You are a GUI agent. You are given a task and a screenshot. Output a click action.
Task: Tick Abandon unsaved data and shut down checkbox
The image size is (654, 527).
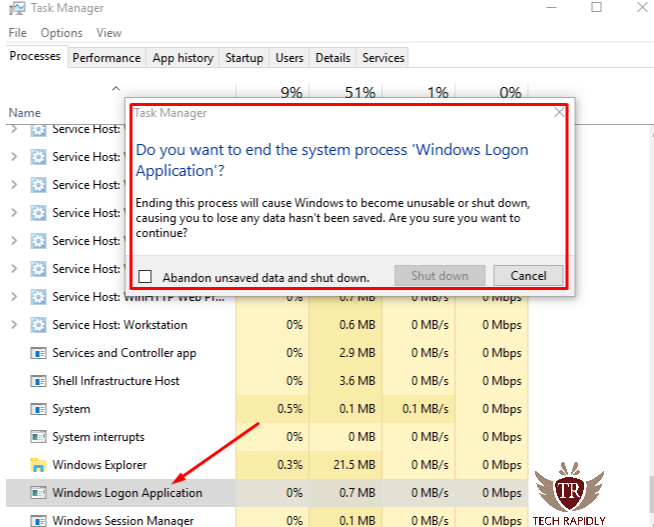[145, 276]
